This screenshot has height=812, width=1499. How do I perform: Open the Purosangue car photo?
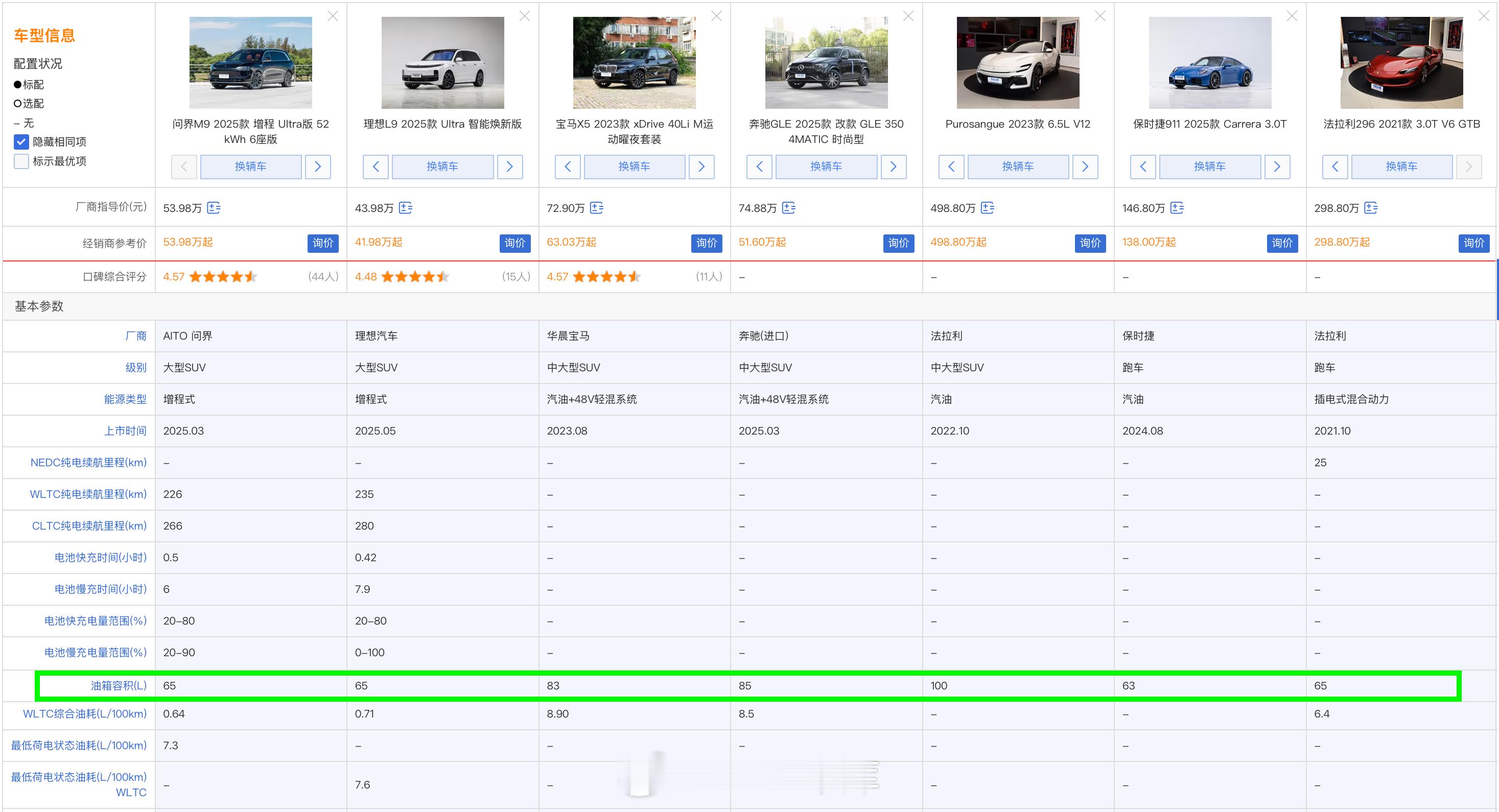[x=1018, y=63]
